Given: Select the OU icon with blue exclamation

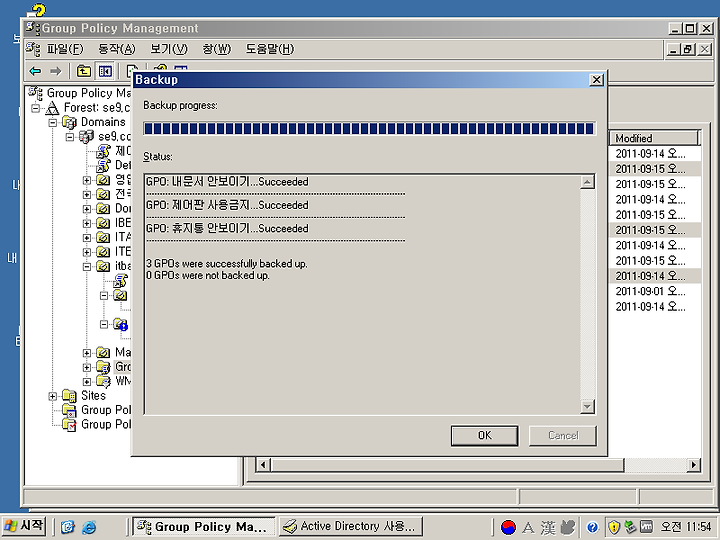Looking at the screenshot, I should click(121, 324).
